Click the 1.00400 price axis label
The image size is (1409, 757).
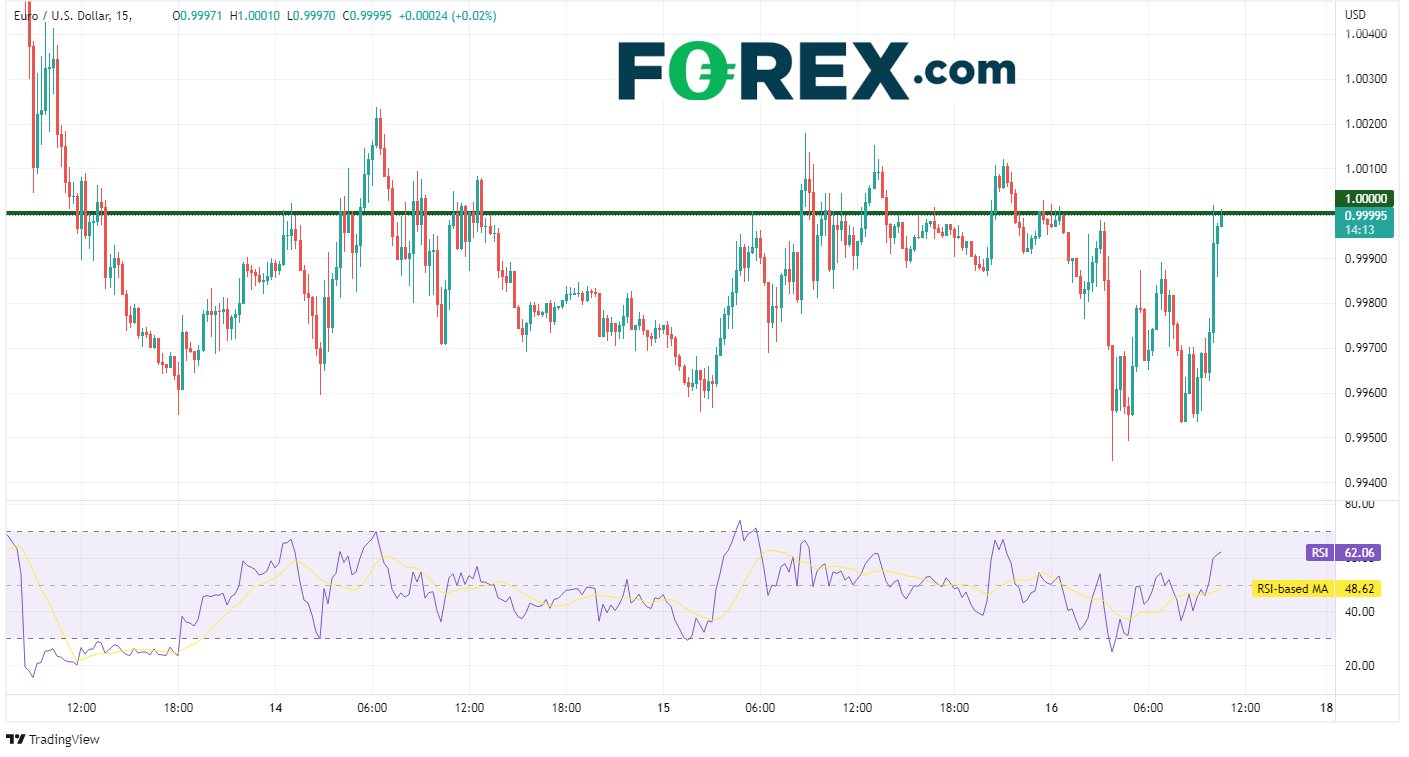(1366, 34)
